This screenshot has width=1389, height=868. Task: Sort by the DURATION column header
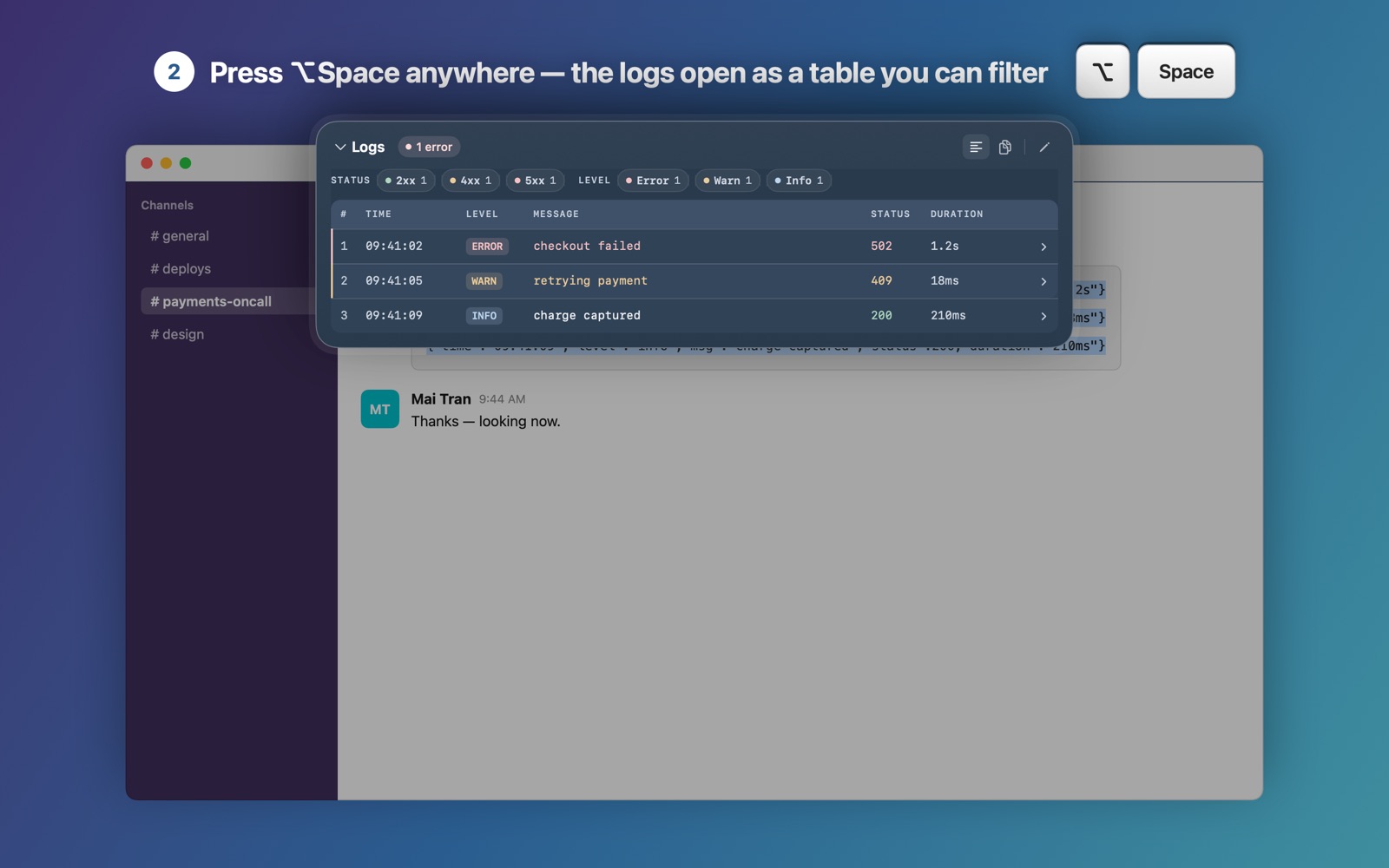coord(957,214)
